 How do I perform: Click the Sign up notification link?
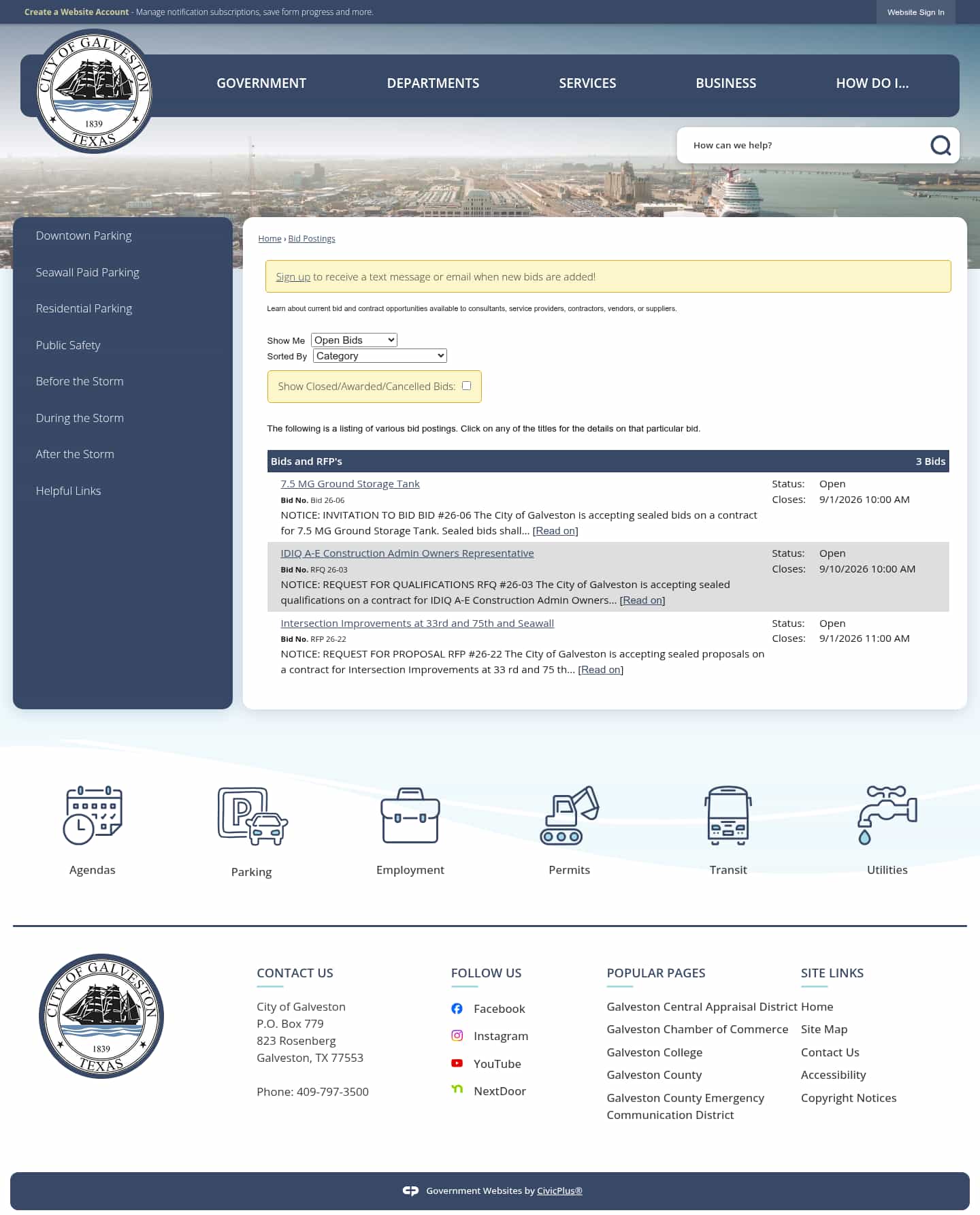tap(293, 276)
